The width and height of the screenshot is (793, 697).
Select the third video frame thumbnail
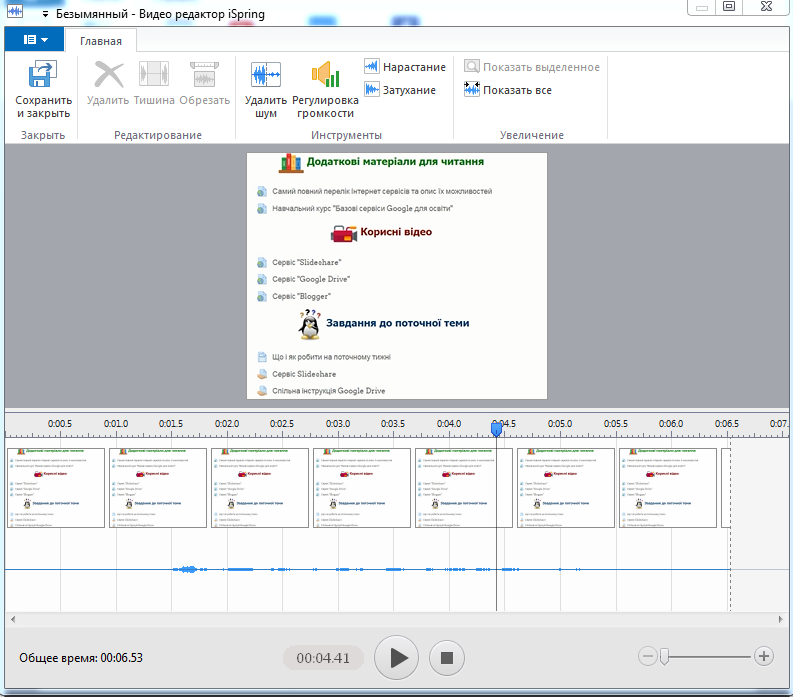(x=260, y=488)
